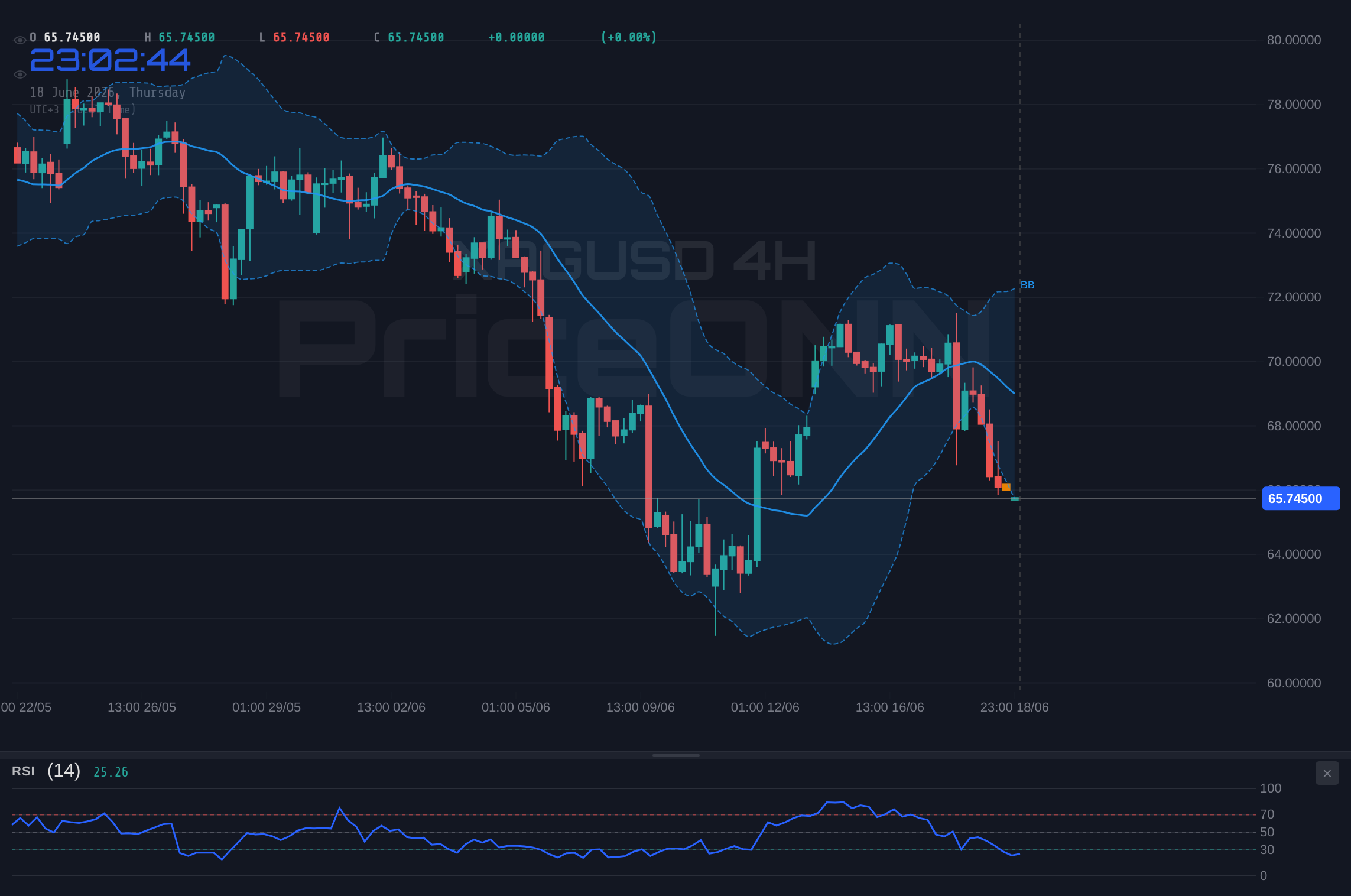Click the (+0.00%) percentage change

[x=629, y=37]
